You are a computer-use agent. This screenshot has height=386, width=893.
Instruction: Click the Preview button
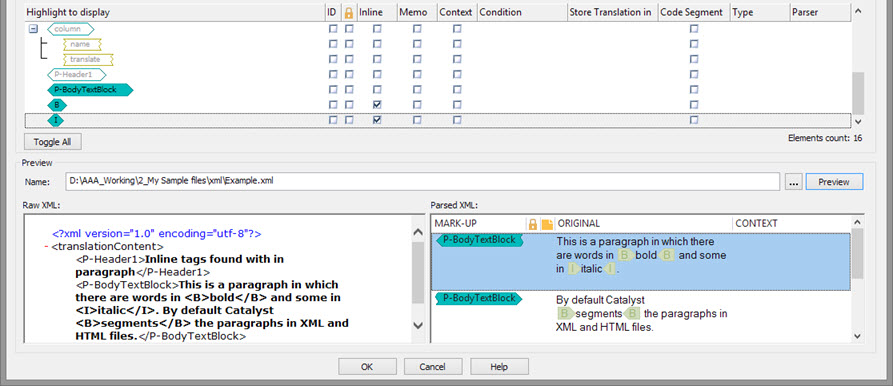click(x=834, y=182)
